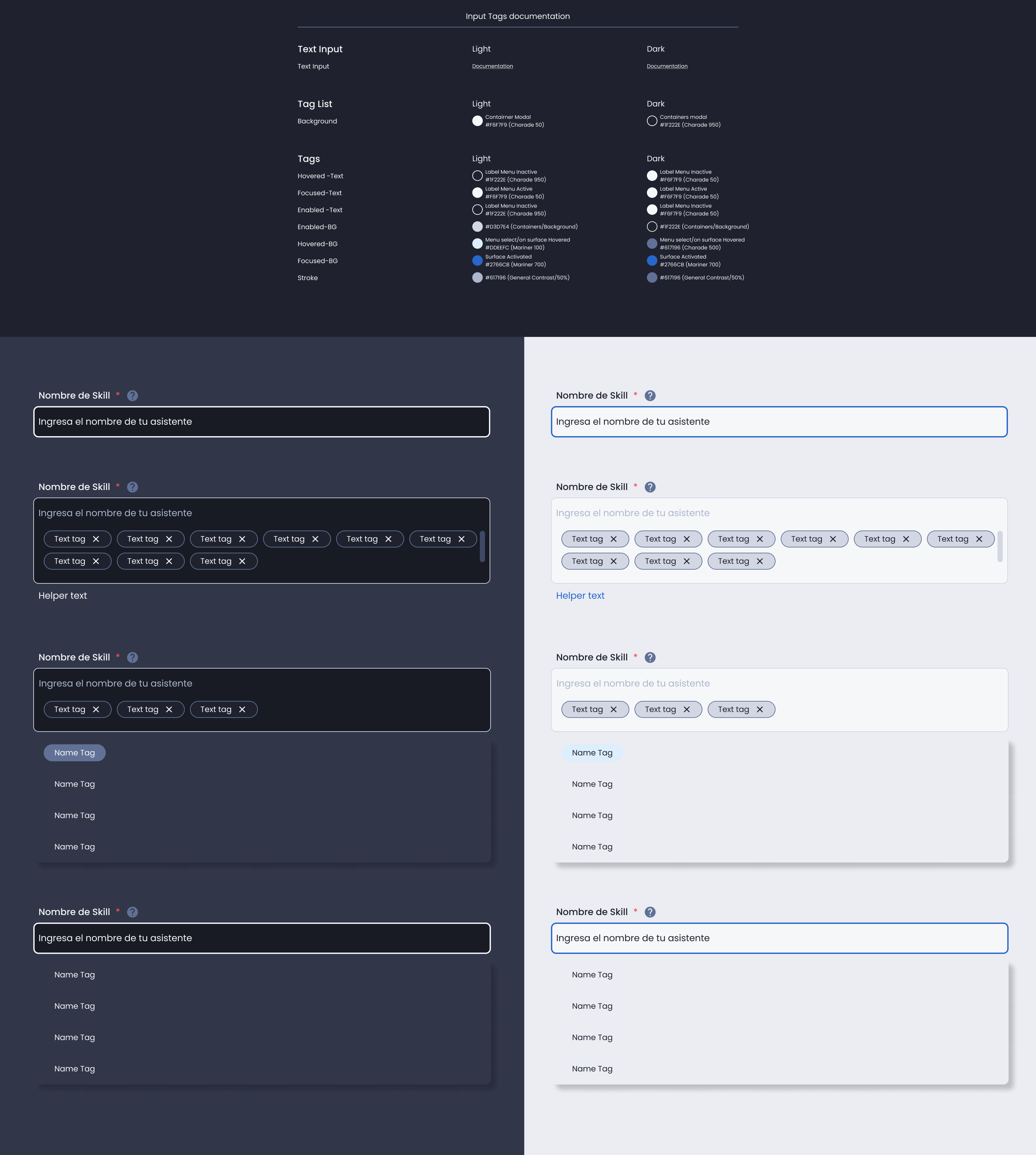This screenshot has width=1036, height=1155.
Task: Select the Dark Hovered-BG Charade 500 swatch
Action: [652, 244]
